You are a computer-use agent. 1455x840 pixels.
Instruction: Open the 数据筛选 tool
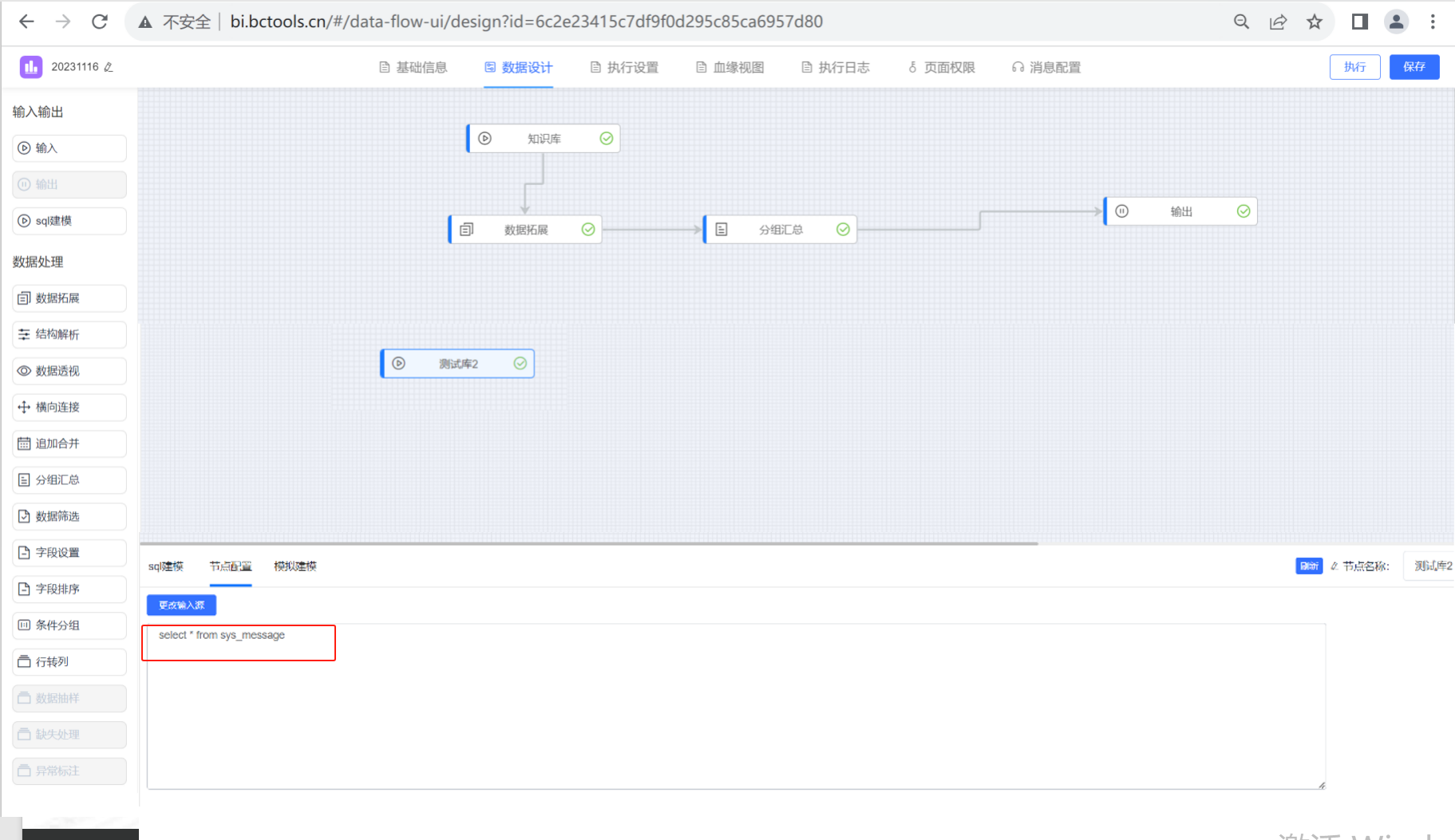pos(69,516)
